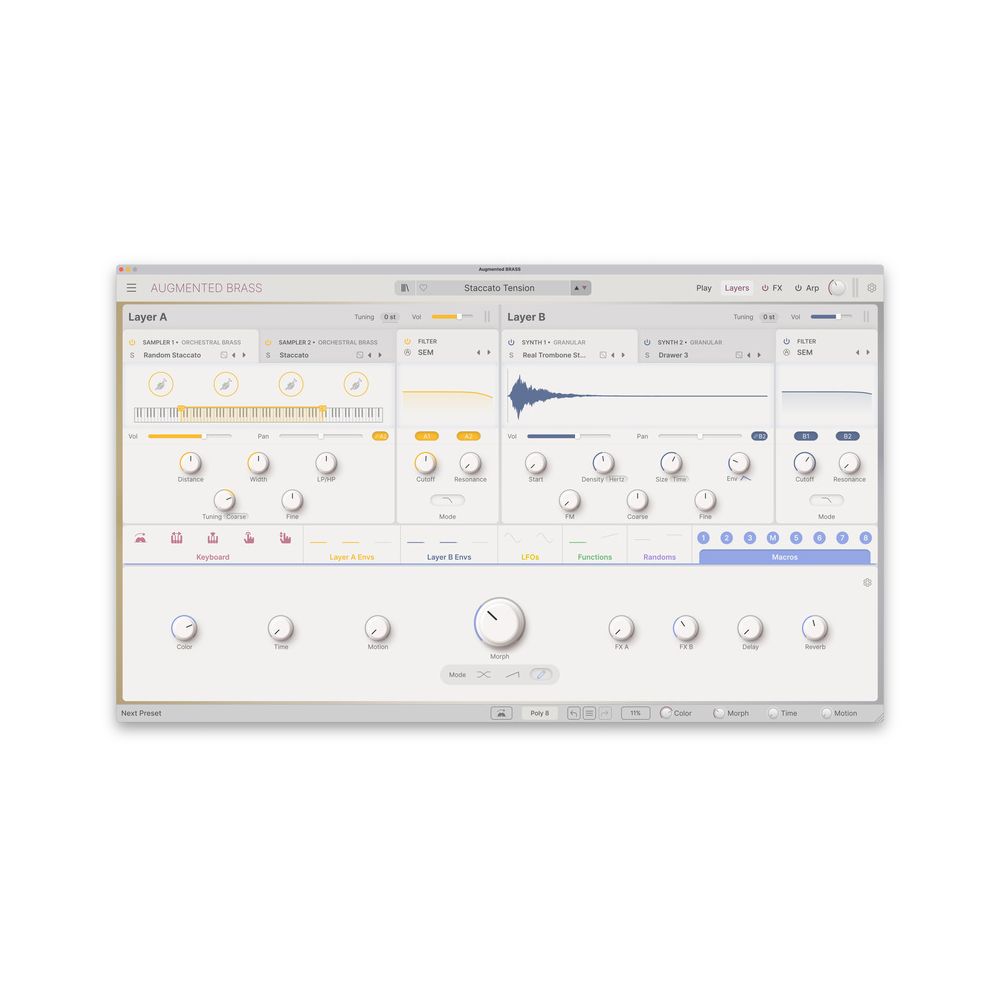Open the hamburger menu next to Augmented Brass

click(133, 288)
